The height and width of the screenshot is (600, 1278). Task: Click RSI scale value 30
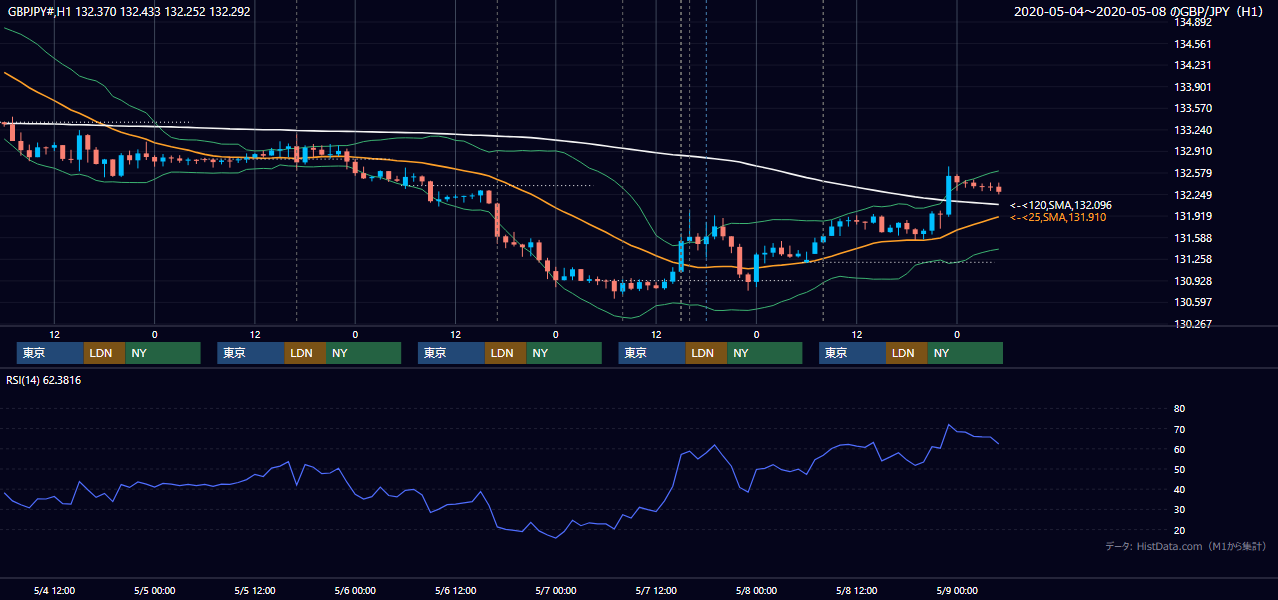click(x=1180, y=510)
